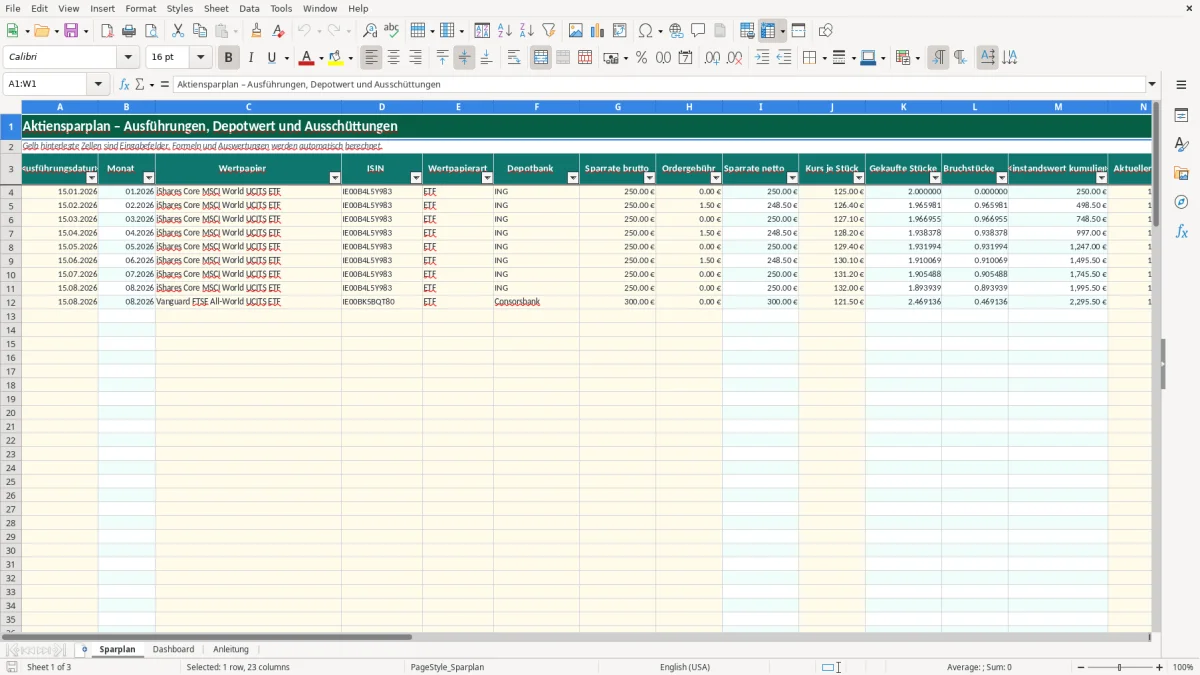
Task: Toggle Italic formatting
Action: [250, 58]
